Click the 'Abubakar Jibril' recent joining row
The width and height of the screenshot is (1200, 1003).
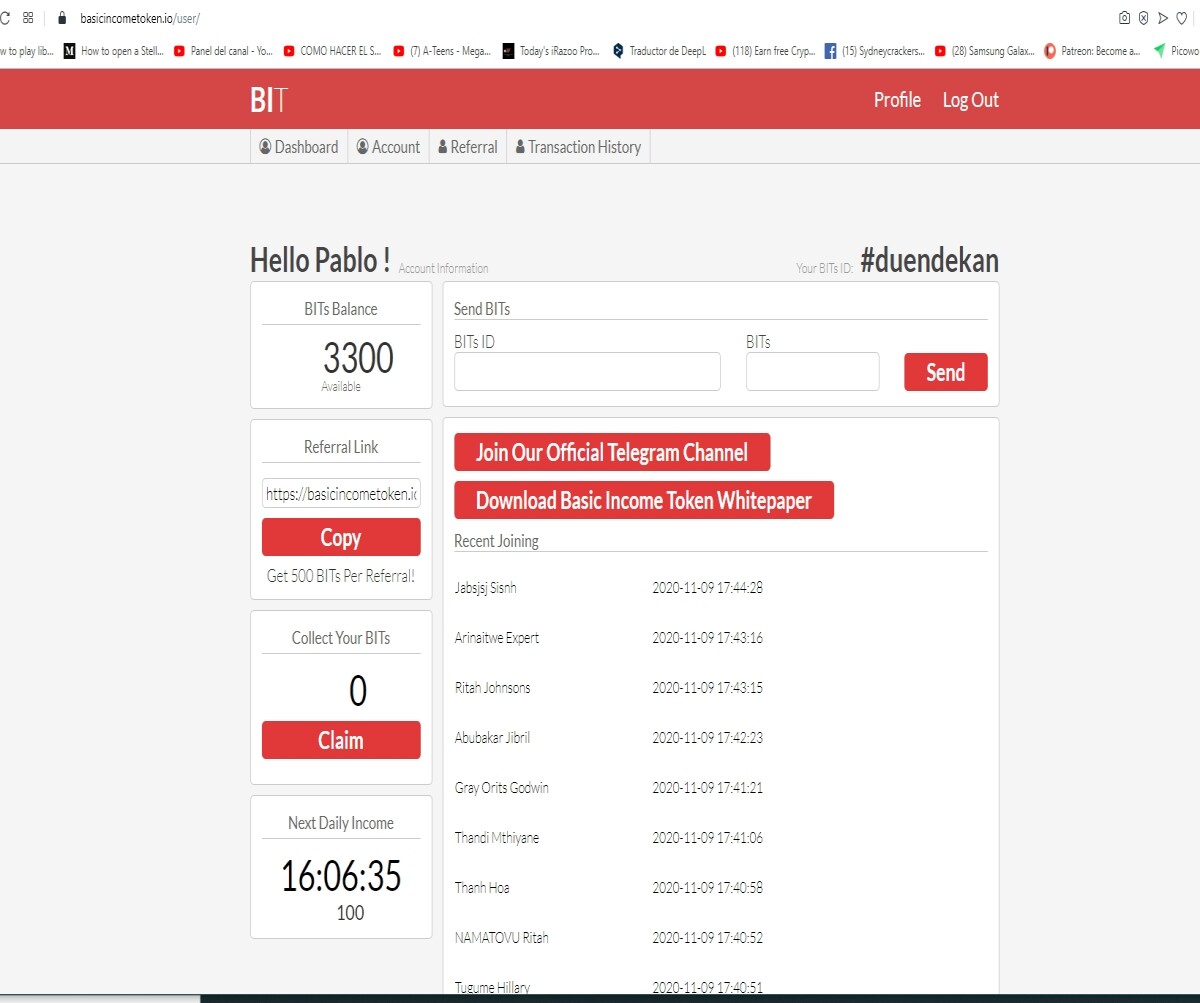pyautogui.click(x=720, y=738)
